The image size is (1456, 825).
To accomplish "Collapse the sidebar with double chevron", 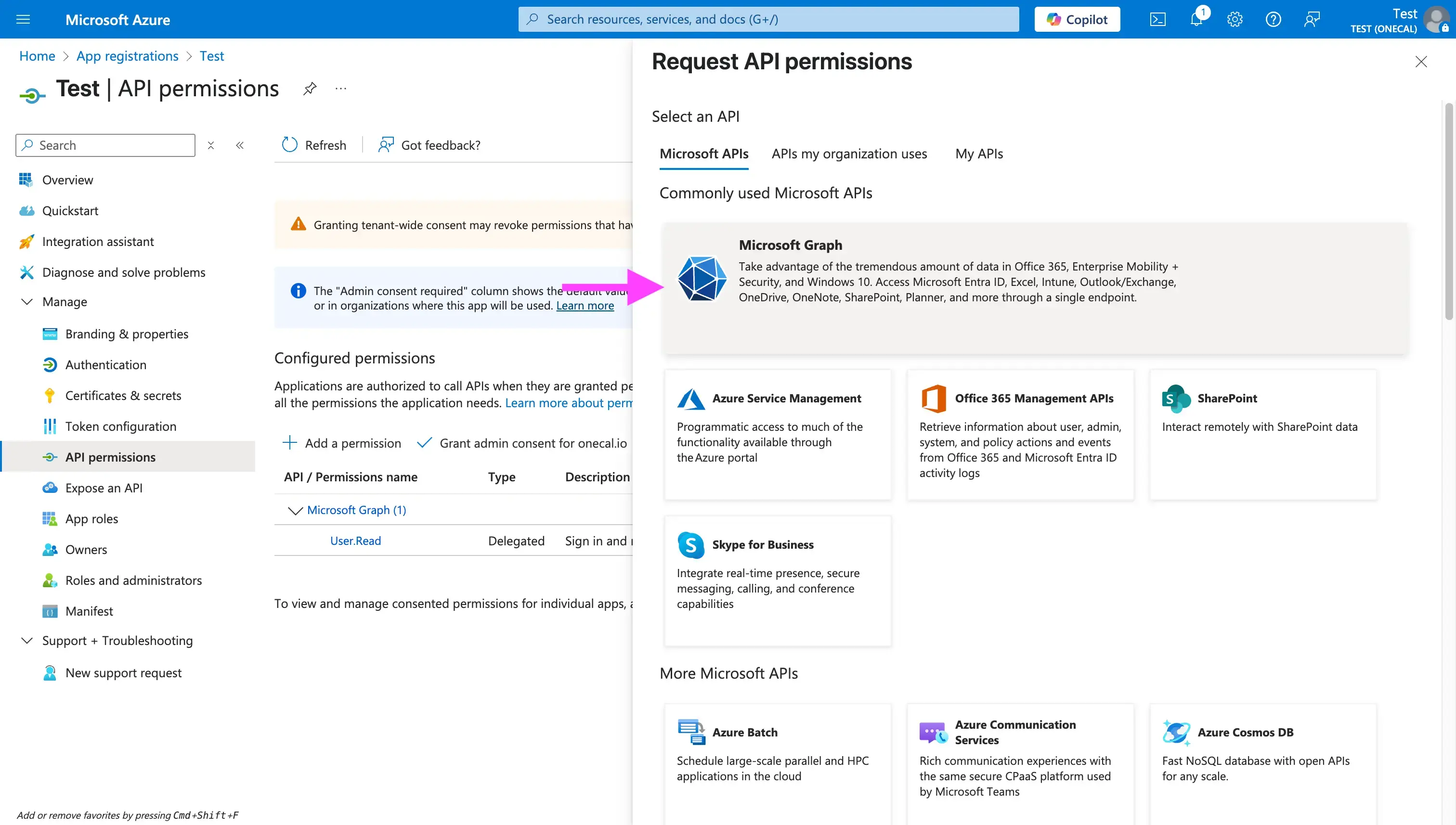I will (240, 145).
